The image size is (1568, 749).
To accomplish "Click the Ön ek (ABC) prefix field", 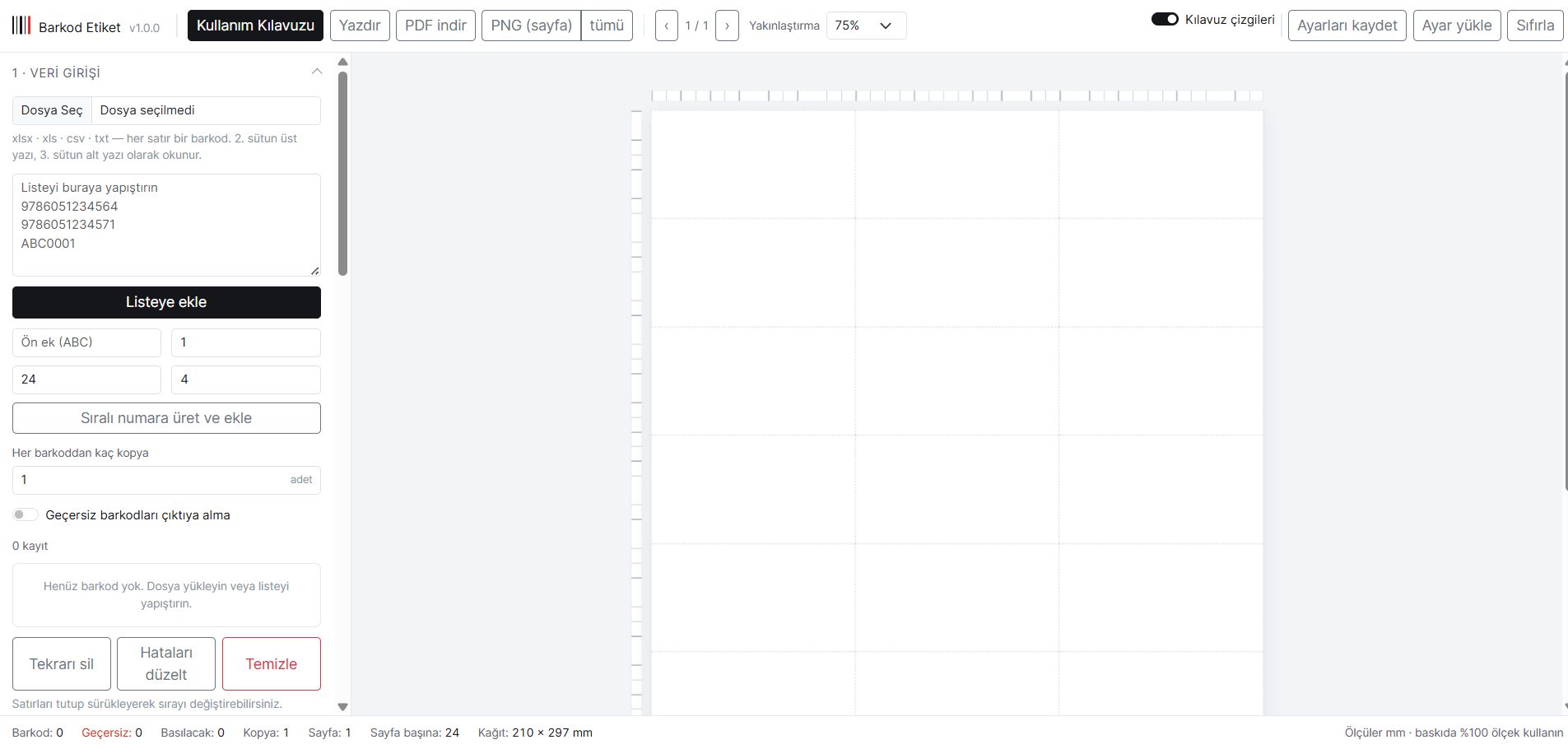I will pos(86,342).
